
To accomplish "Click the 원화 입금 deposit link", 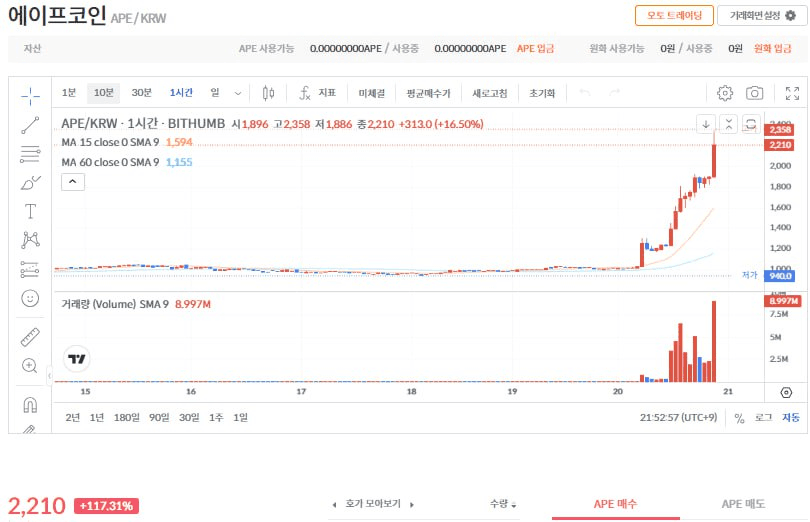I will pos(772,49).
